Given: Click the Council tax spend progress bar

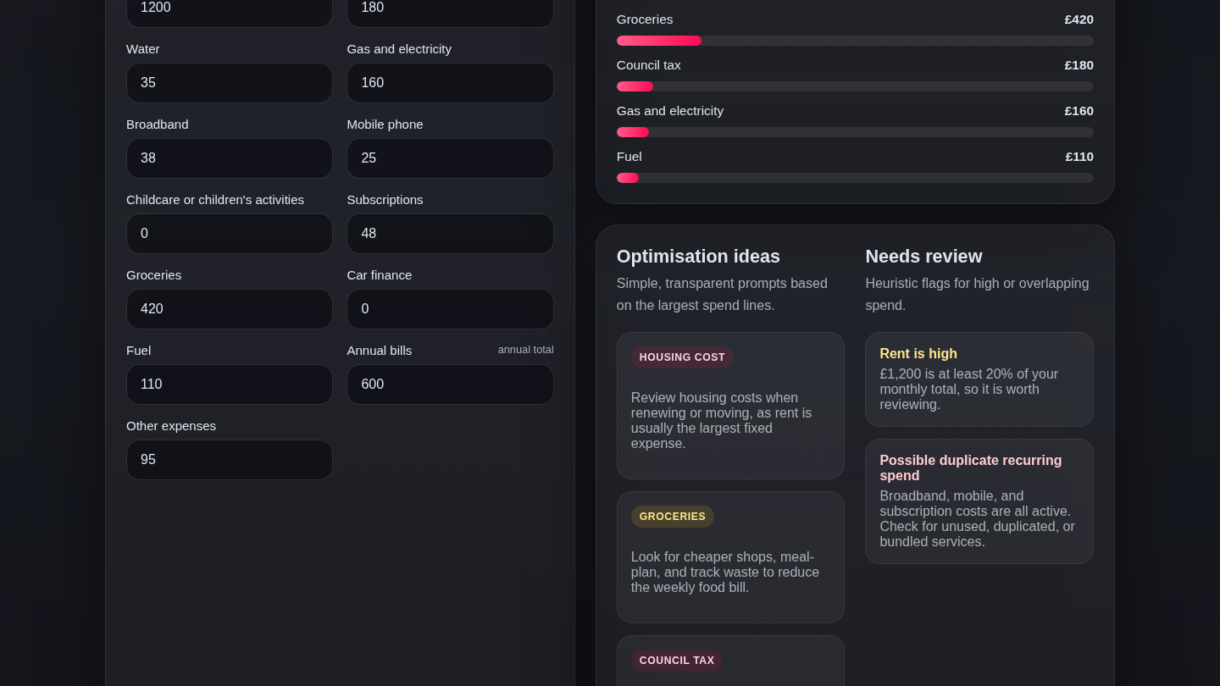Looking at the screenshot, I should 855,87.
